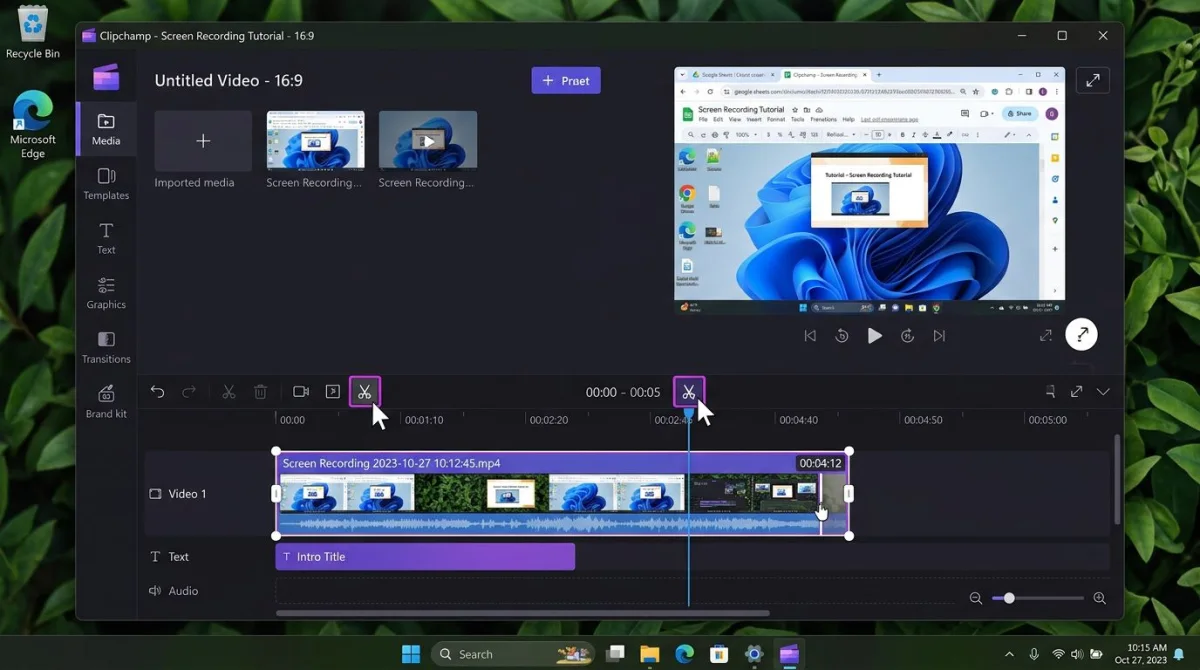Open the Windows Start menu
The width and height of the screenshot is (1200, 670).
pos(411,654)
